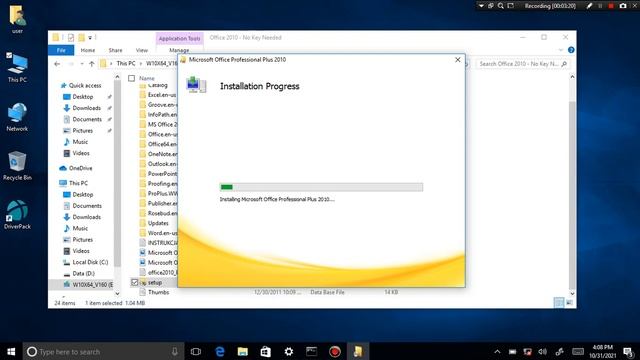Open quick access toolbar dropdown arrow

90,38
